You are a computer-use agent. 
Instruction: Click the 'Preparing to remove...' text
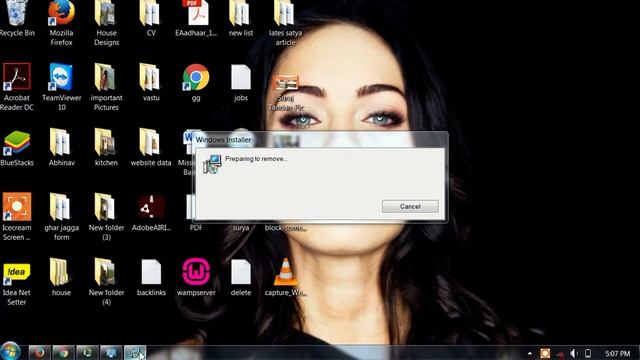tap(256, 159)
